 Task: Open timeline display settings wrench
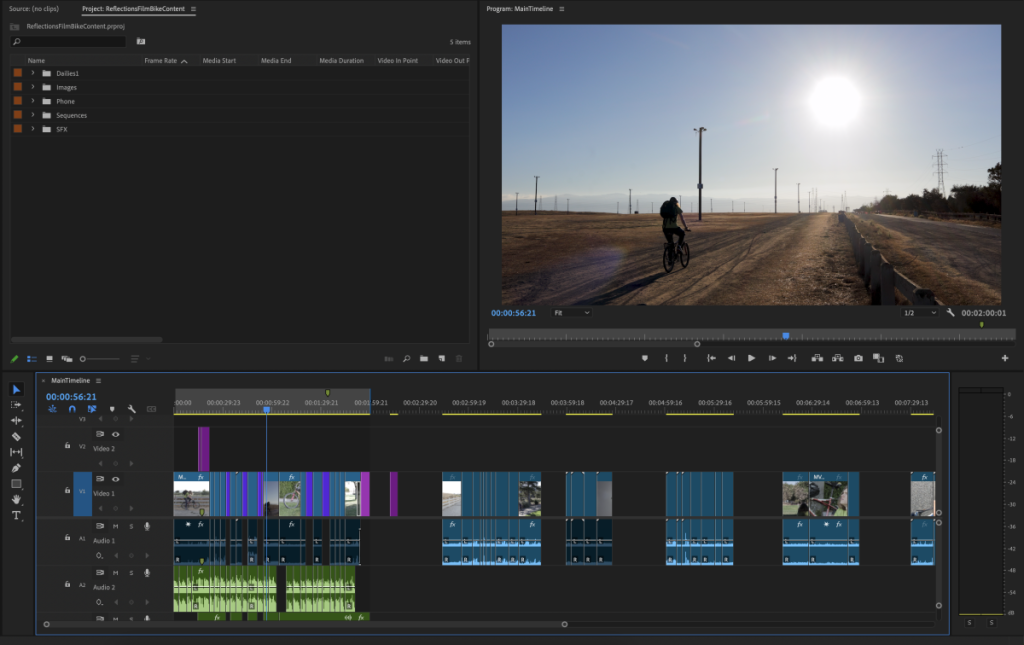click(131, 409)
